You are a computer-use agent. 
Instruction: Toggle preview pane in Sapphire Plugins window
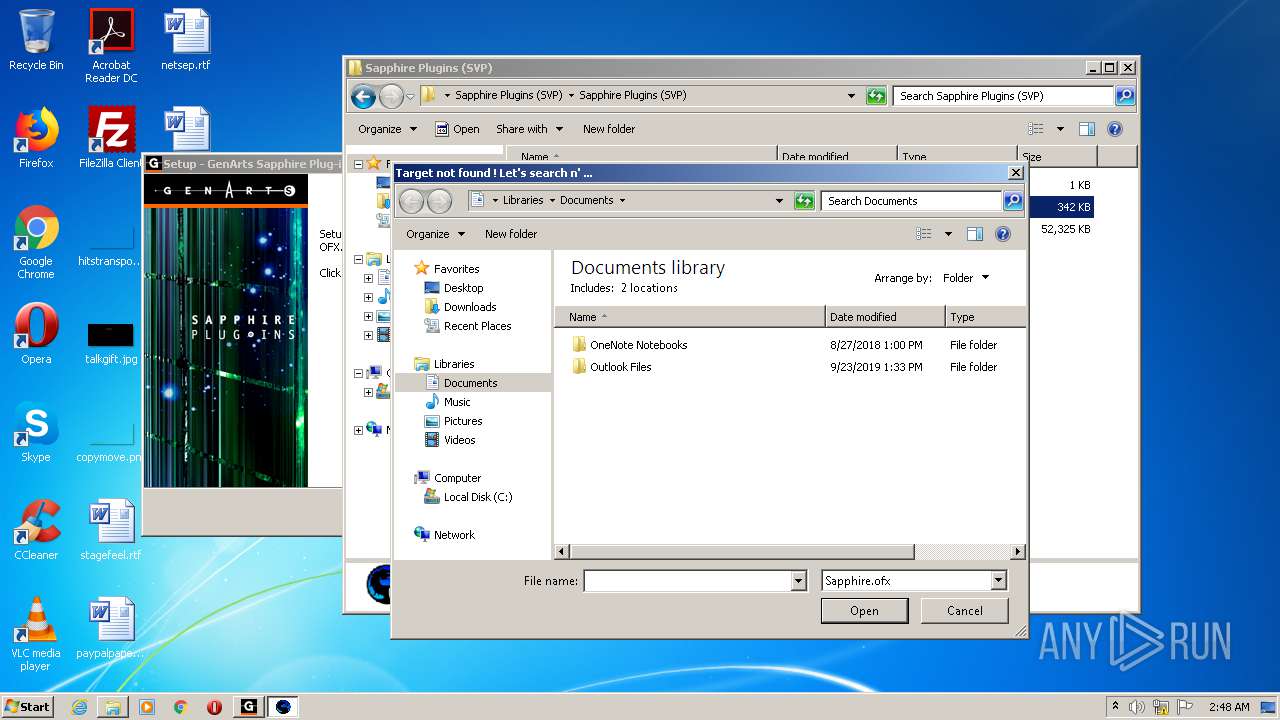[x=1087, y=129]
